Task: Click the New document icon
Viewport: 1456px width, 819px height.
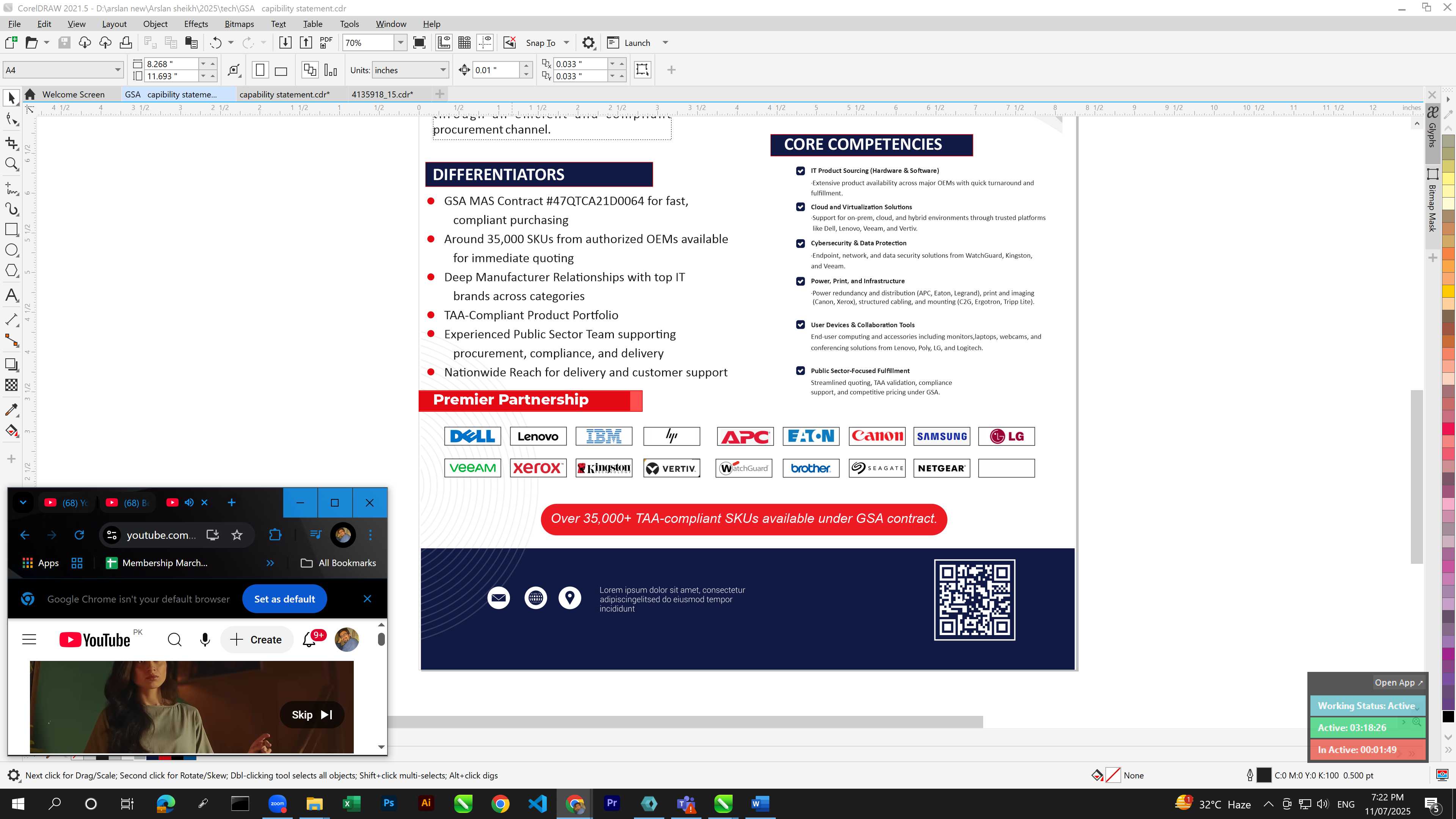Action: [x=11, y=42]
